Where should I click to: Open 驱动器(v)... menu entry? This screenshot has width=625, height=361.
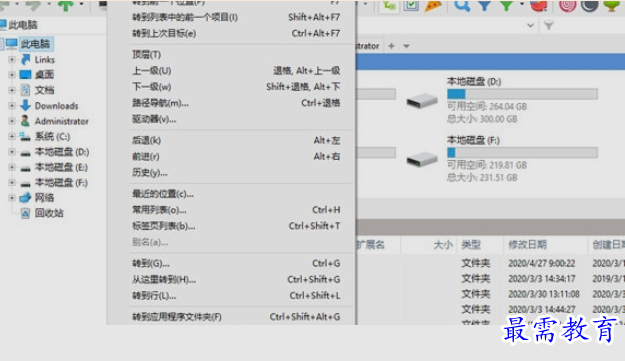pos(236,119)
